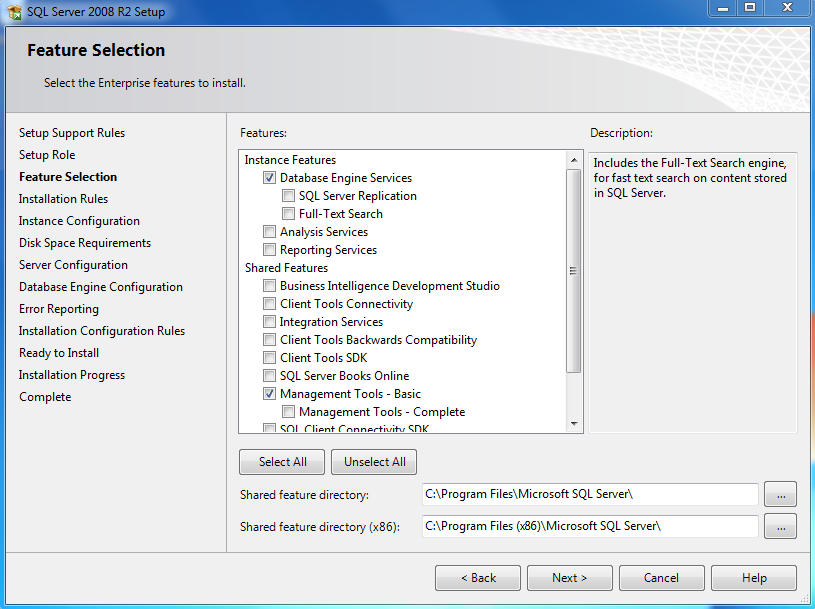Uncheck Database Engine Services checkbox
Viewport: 815px width, 609px height.
[269, 178]
